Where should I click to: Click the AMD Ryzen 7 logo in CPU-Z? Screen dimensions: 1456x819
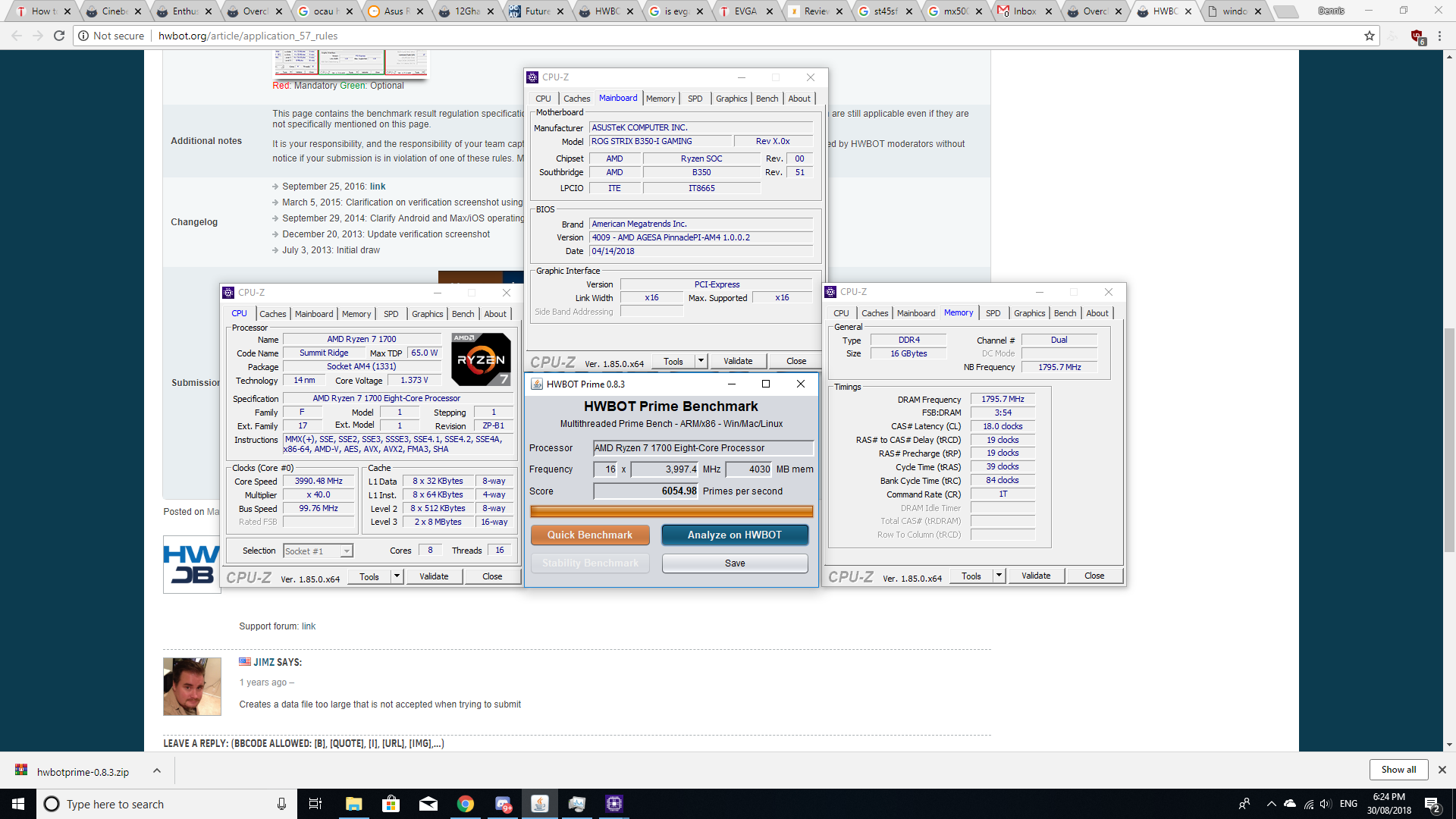(482, 359)
